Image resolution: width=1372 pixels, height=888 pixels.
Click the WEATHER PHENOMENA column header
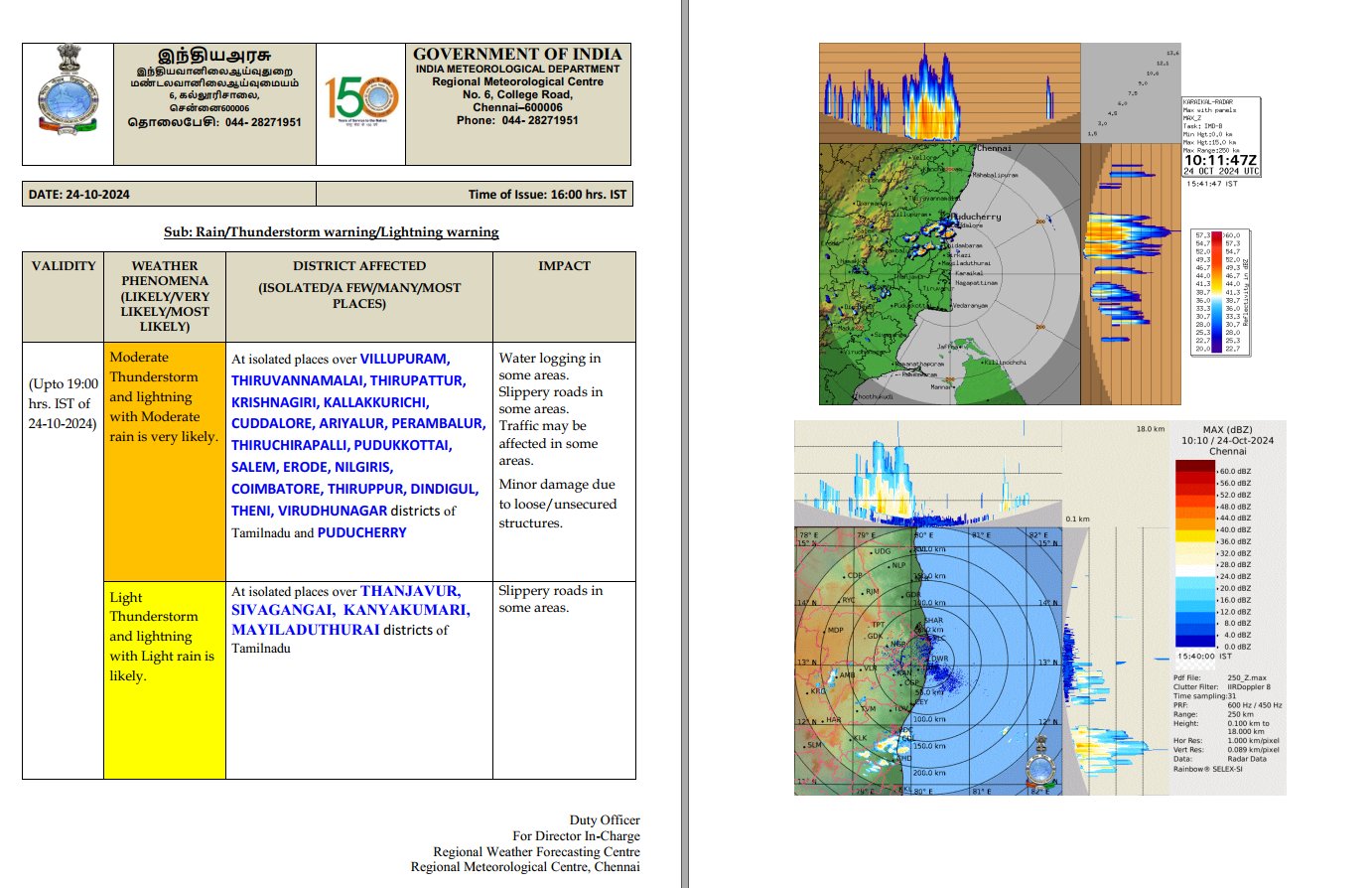165,296
